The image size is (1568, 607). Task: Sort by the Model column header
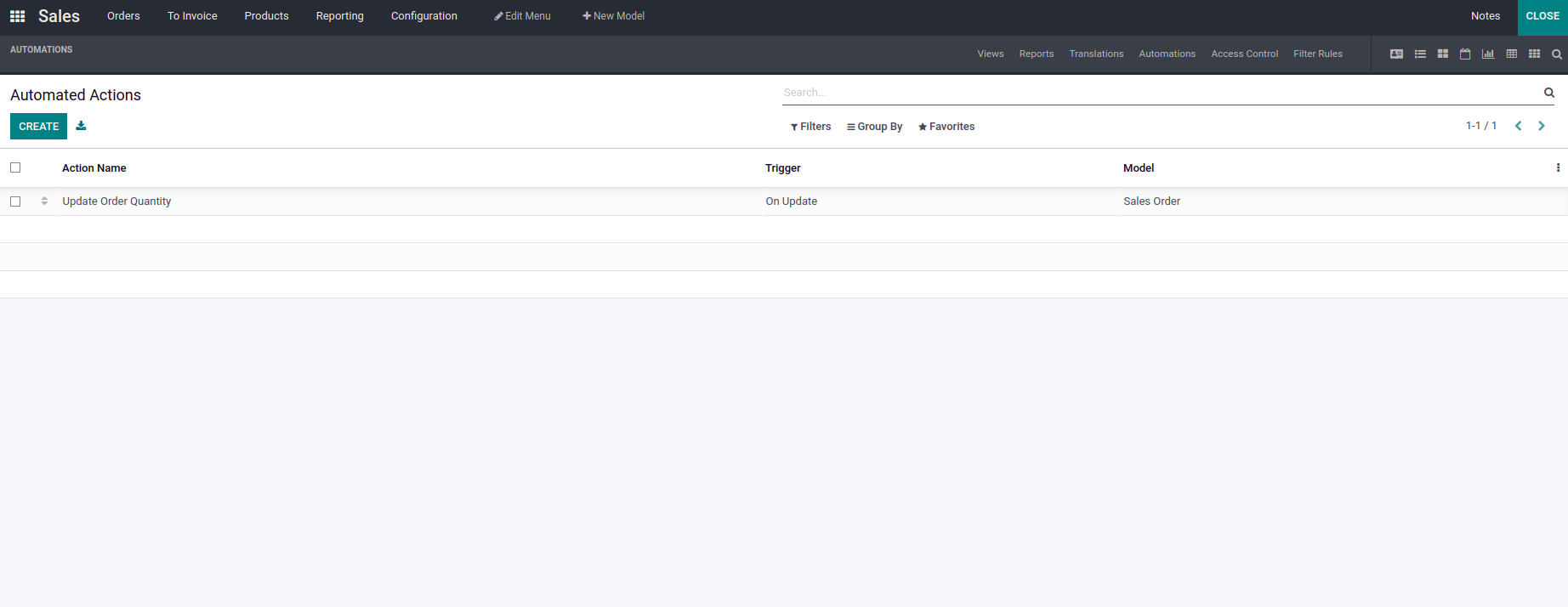click(1139, 168)
